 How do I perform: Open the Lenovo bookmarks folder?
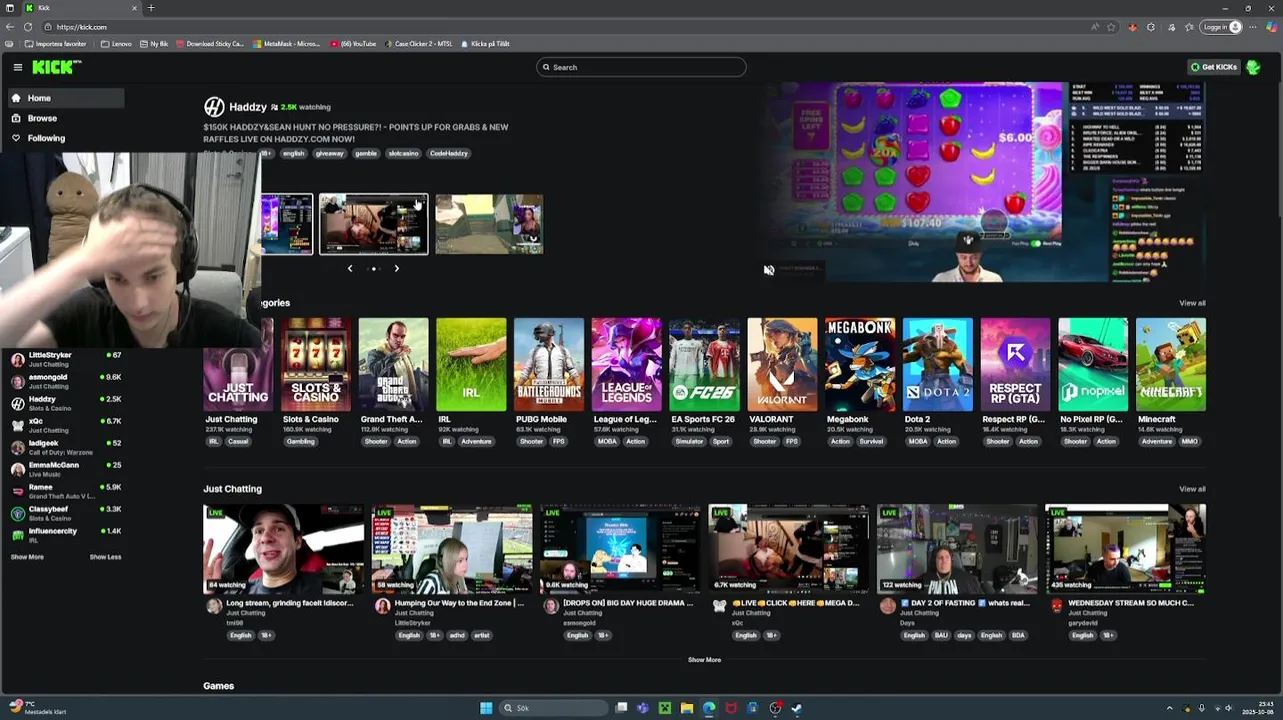pos(116,44)
